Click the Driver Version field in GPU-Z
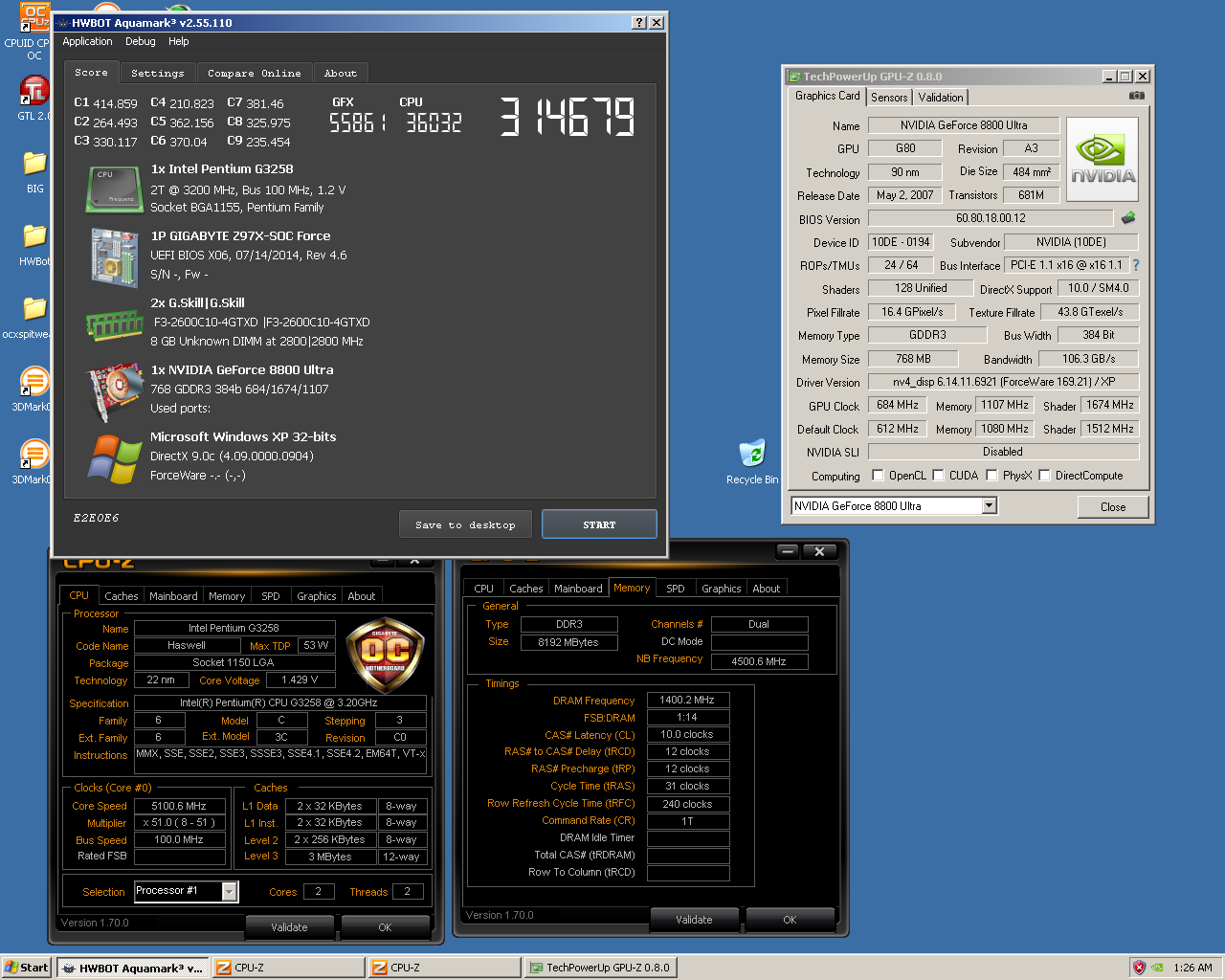 click(x=1003, y=382)
